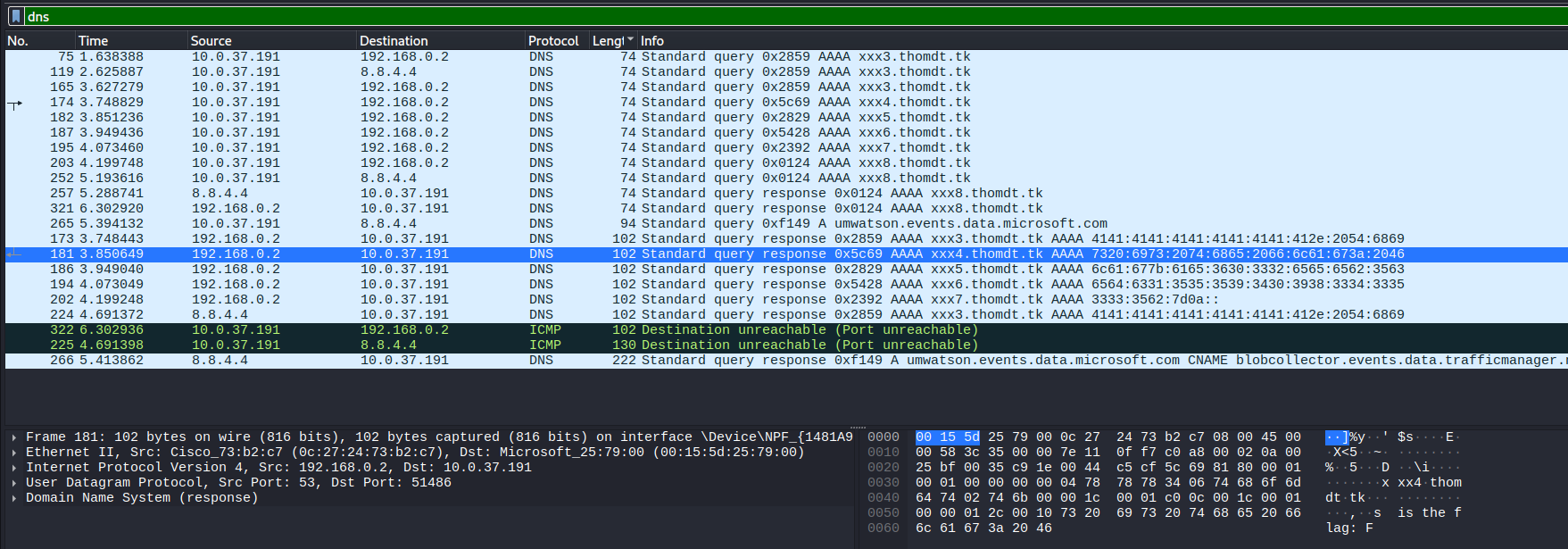Image resolution: width=1568 pixels, height=549 pixels.
Task: Select packet 202 response xxx7.thomdt.tk
Action: click(x=786, y=300)
